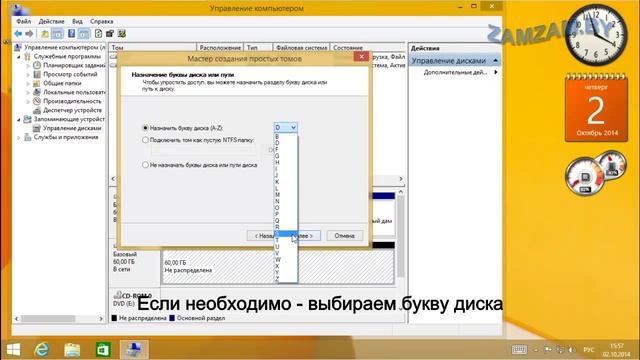The image size is (640, 360).
Task: Expand the Службы и приложения node
Action: click(x=19, y=138)
